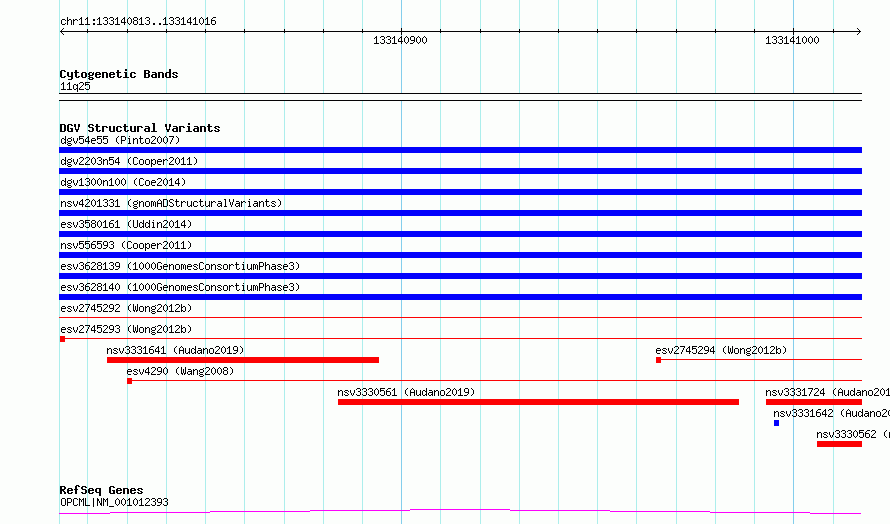Click the 133140900 ruler position label
The height and width of the screenshot is (524, 890).
(400, 40)
